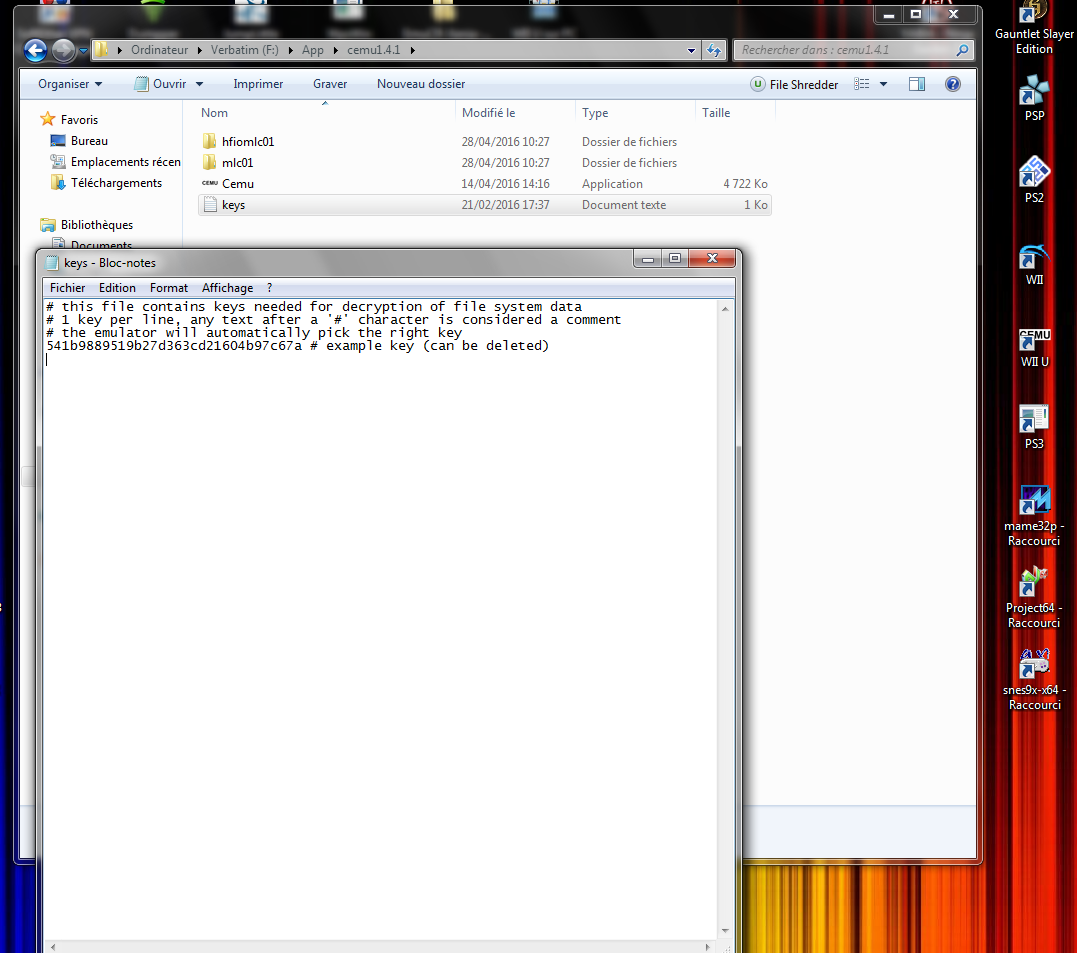
Task: Select Bibliothèques in the navigation pane
Action: click(87, 225)
